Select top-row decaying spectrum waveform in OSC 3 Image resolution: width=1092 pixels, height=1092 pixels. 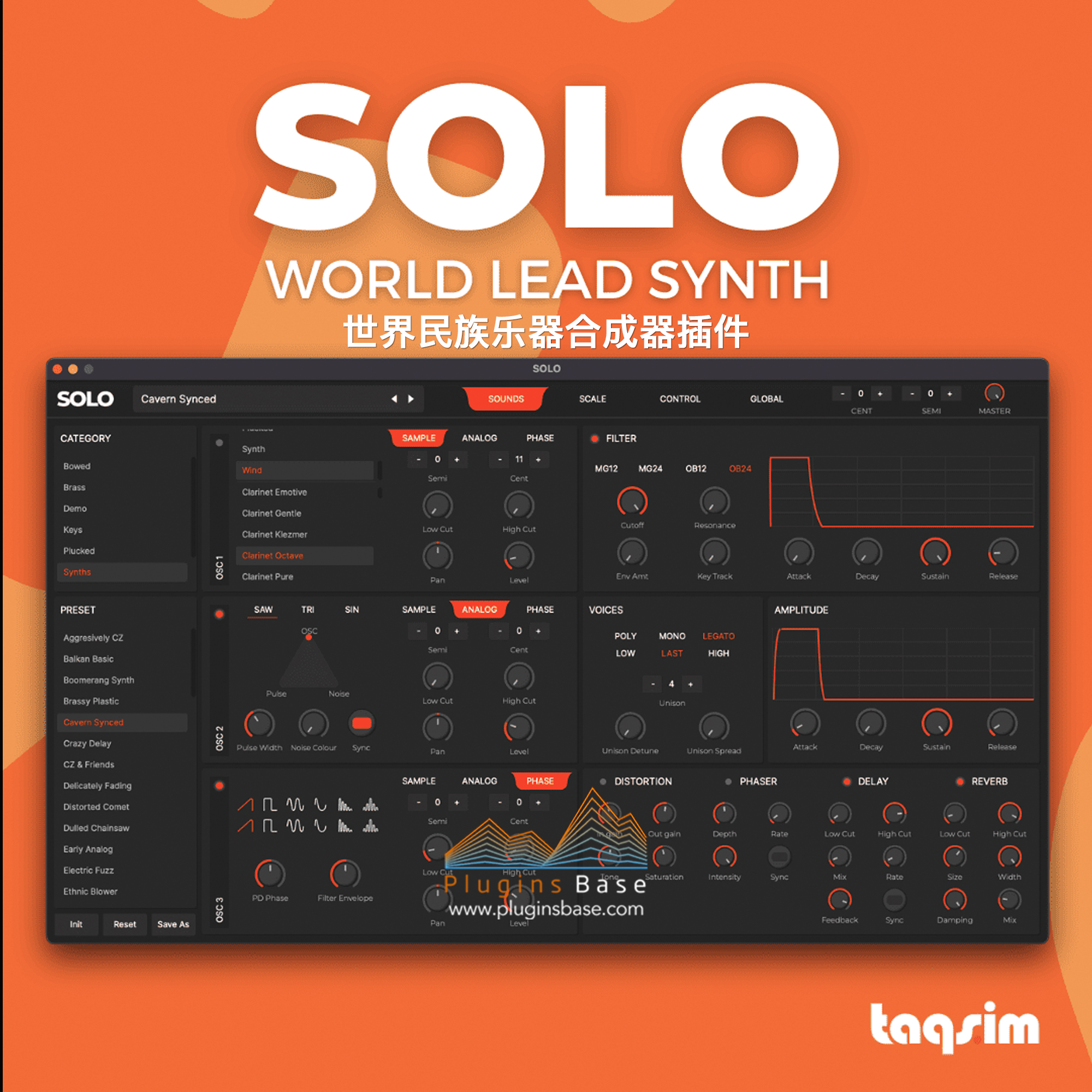click(x=345, y=804)
